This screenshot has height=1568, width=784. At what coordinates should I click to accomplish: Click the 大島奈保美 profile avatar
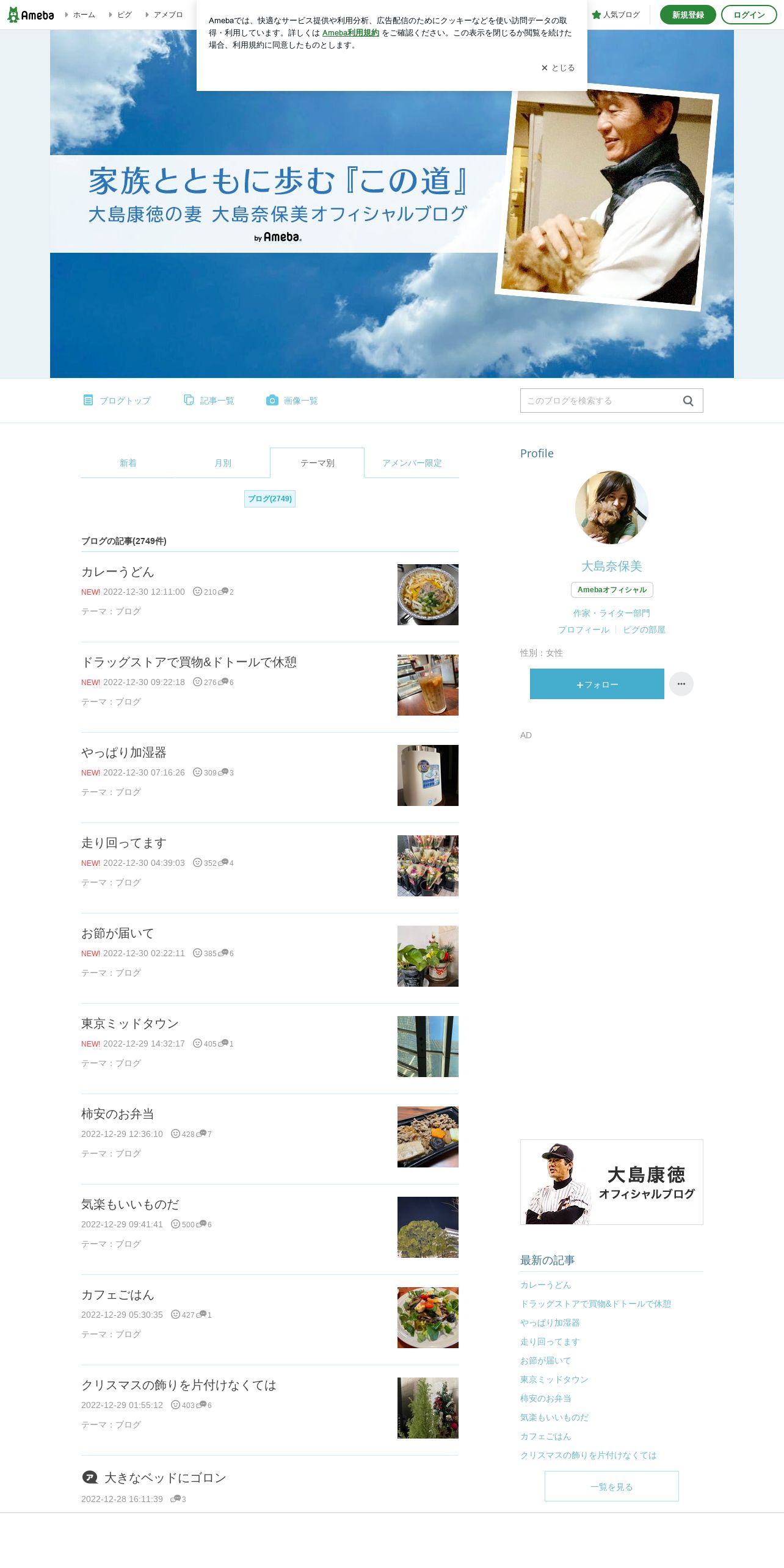coord(612,507)
